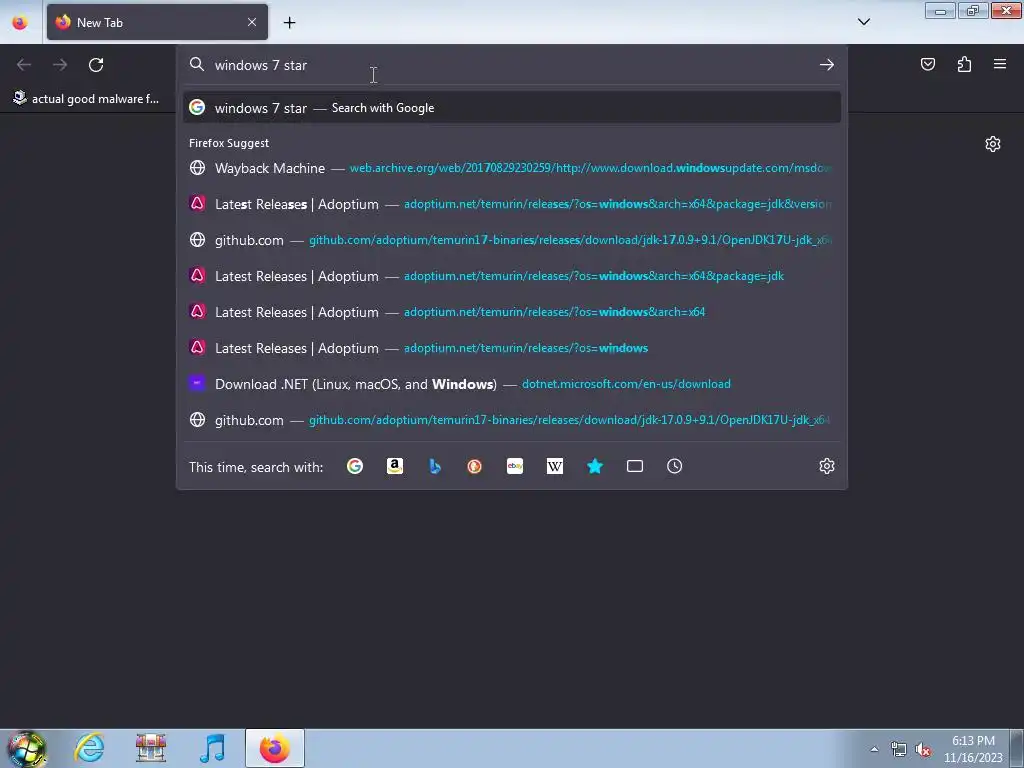Open the taskbar app with shelf icon
The image size is (1024, 768).
point(151,748)
